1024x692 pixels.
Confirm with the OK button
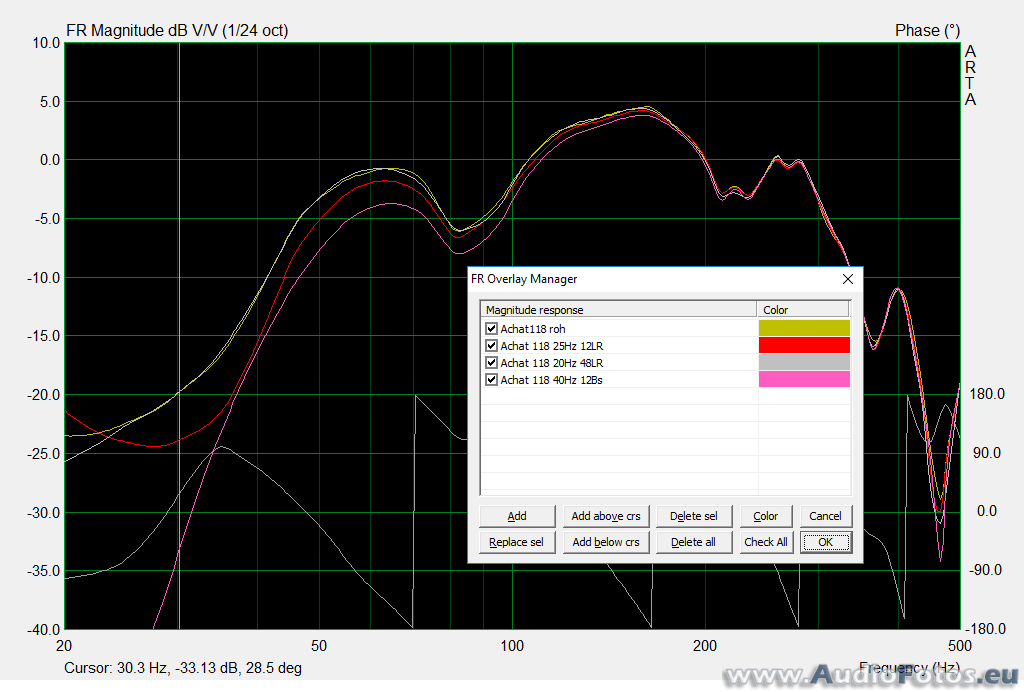tap(825, 542)
